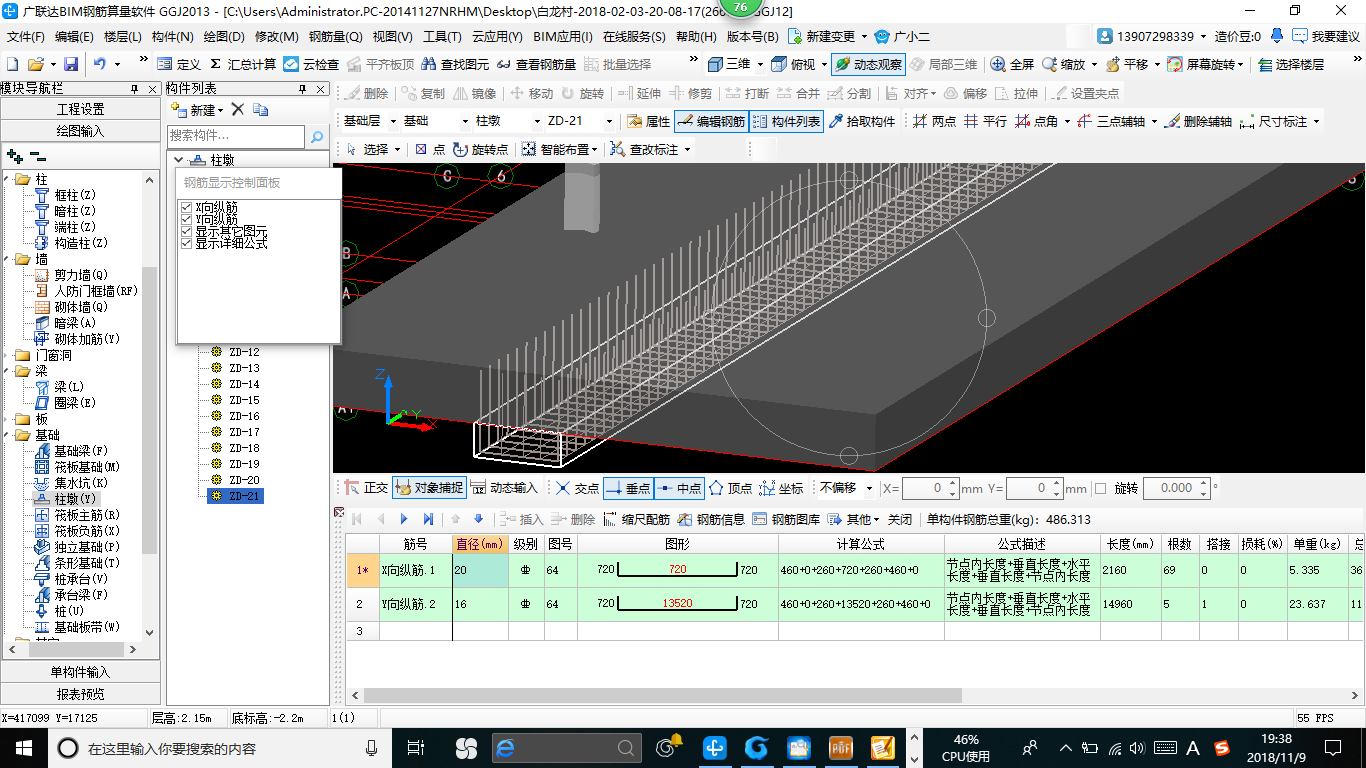The width and height of the screenshot is (1366, 768).
Task: Click the search components input box
Action: tap(236, 136)
